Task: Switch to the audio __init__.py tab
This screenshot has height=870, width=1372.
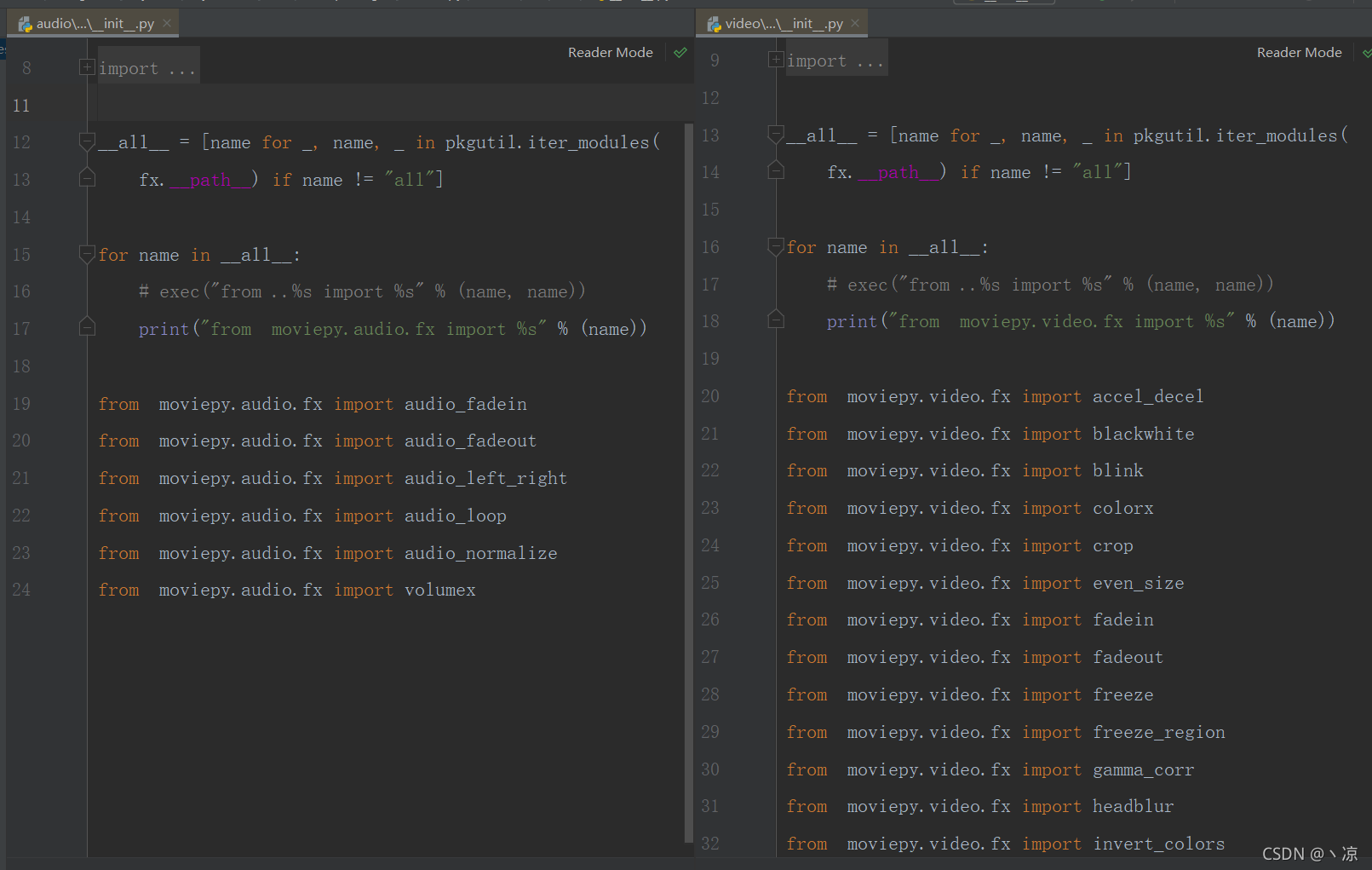Action: 95,24
